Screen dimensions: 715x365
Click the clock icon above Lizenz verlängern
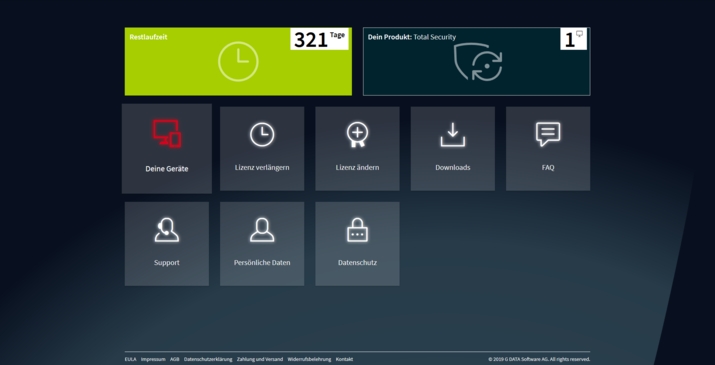(x=262, y=135)
